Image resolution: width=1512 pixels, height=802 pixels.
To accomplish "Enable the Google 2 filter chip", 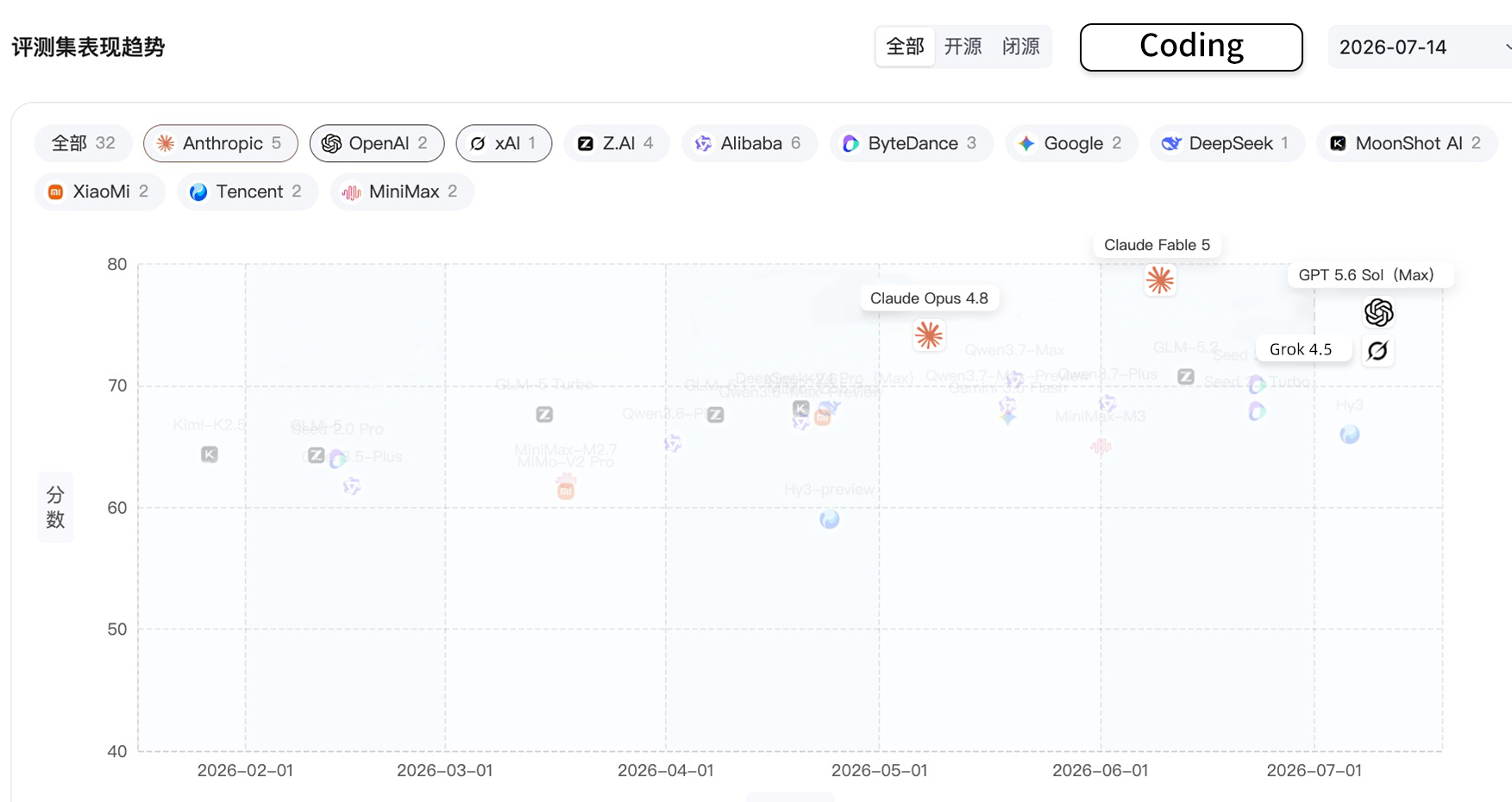I will pos(1072,143).
